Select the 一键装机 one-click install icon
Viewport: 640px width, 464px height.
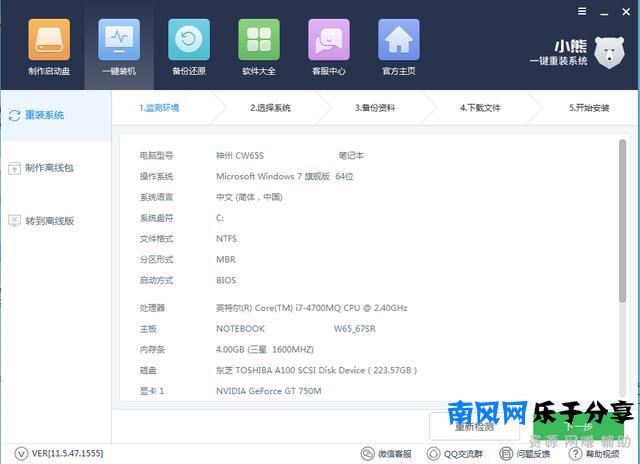119,47
